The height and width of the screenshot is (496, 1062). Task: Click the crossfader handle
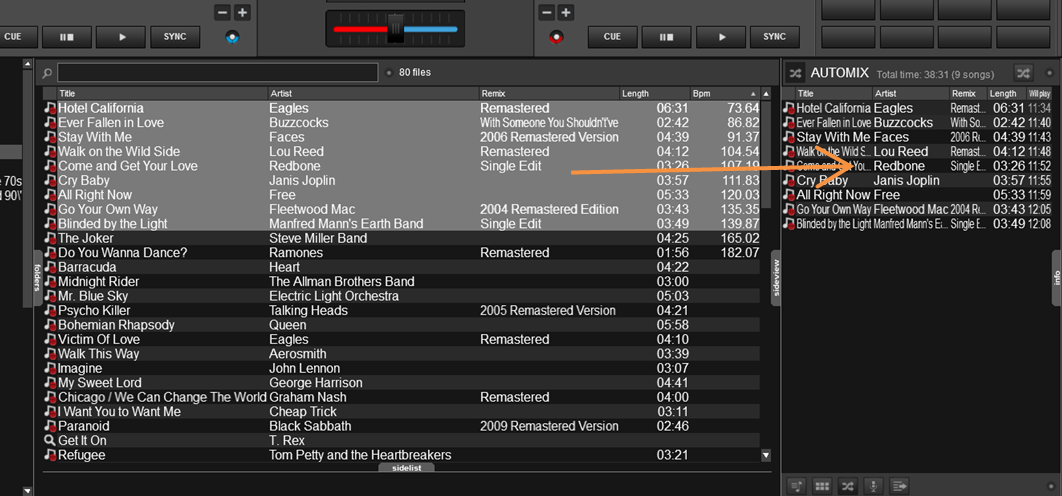(x=396, y=29)
